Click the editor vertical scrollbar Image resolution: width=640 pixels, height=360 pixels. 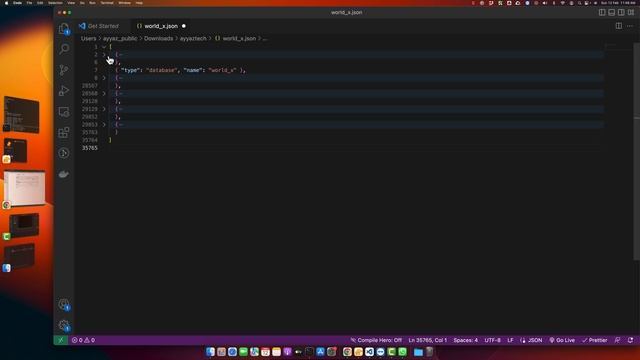(637, 151)
